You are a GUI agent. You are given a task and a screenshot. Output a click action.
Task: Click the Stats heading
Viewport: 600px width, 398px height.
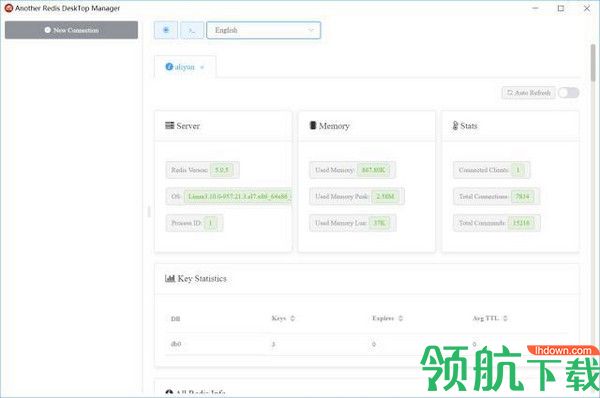tap(469, 126)
